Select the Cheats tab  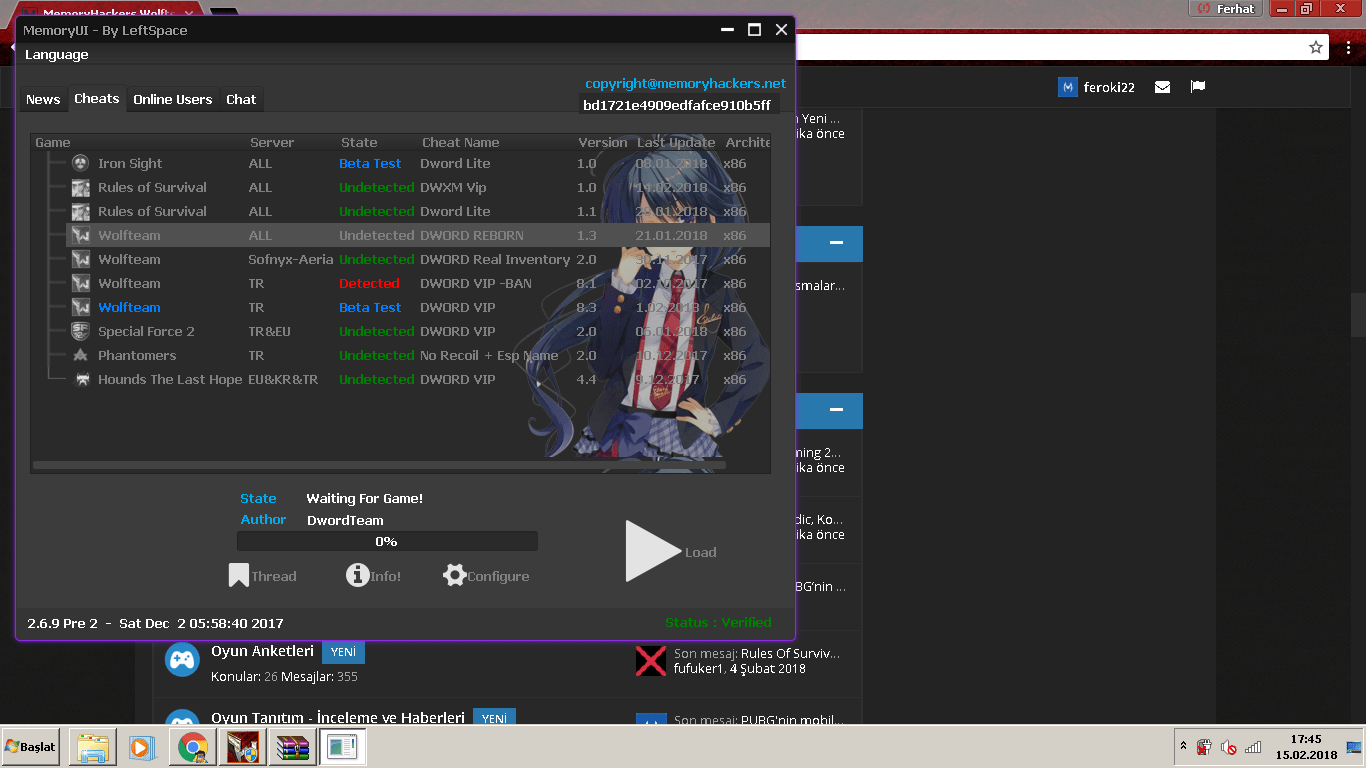[97, 98]
